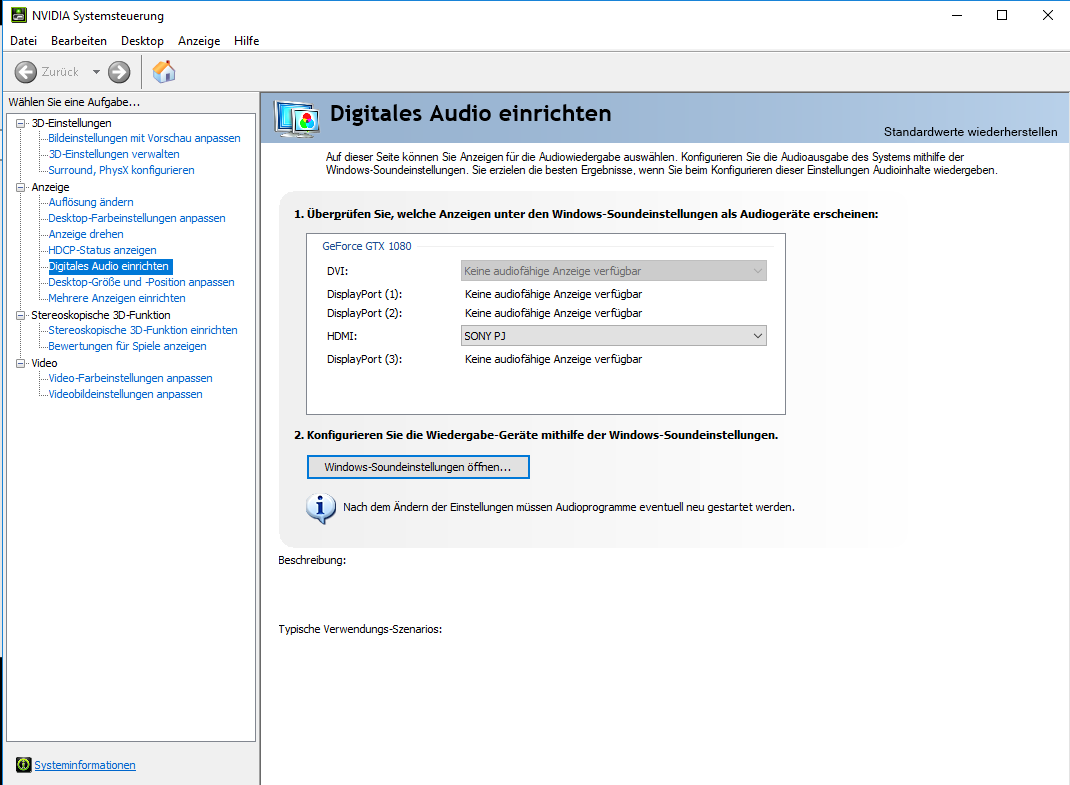The image size is (1070, 785).
Task: Collapse the Anzeige tree node
Action: [x=20, y=187]
